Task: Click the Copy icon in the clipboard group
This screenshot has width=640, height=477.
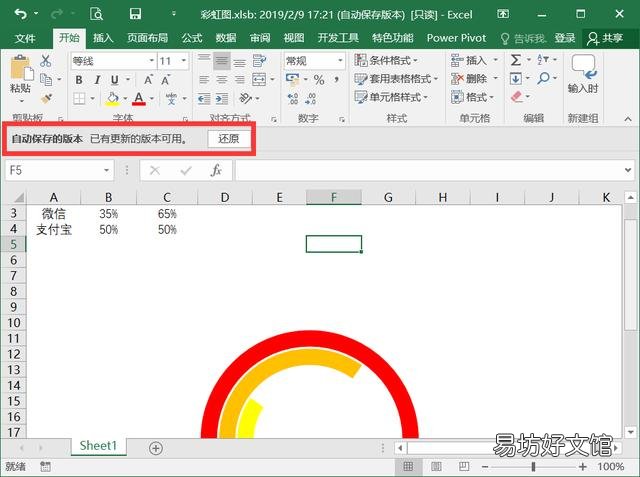Action: click(46, 80)
